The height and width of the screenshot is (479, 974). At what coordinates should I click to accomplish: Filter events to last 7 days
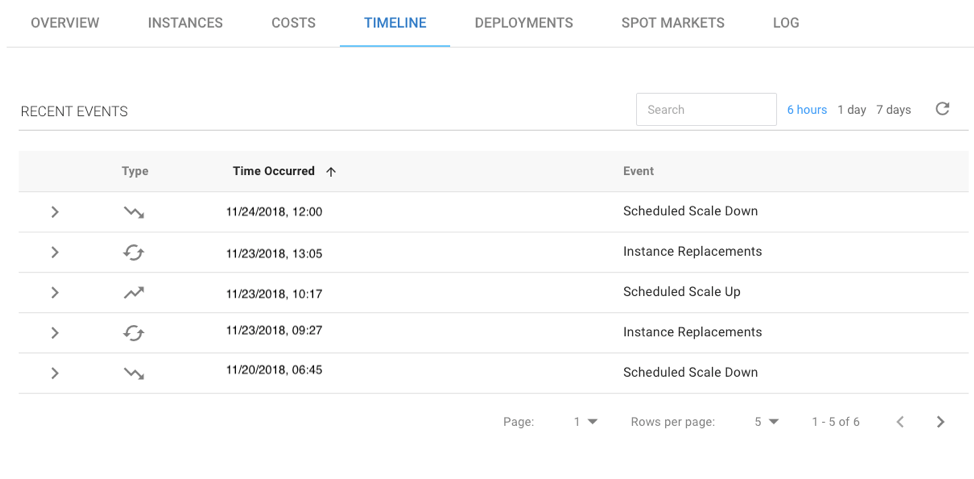tap(893, 110)
